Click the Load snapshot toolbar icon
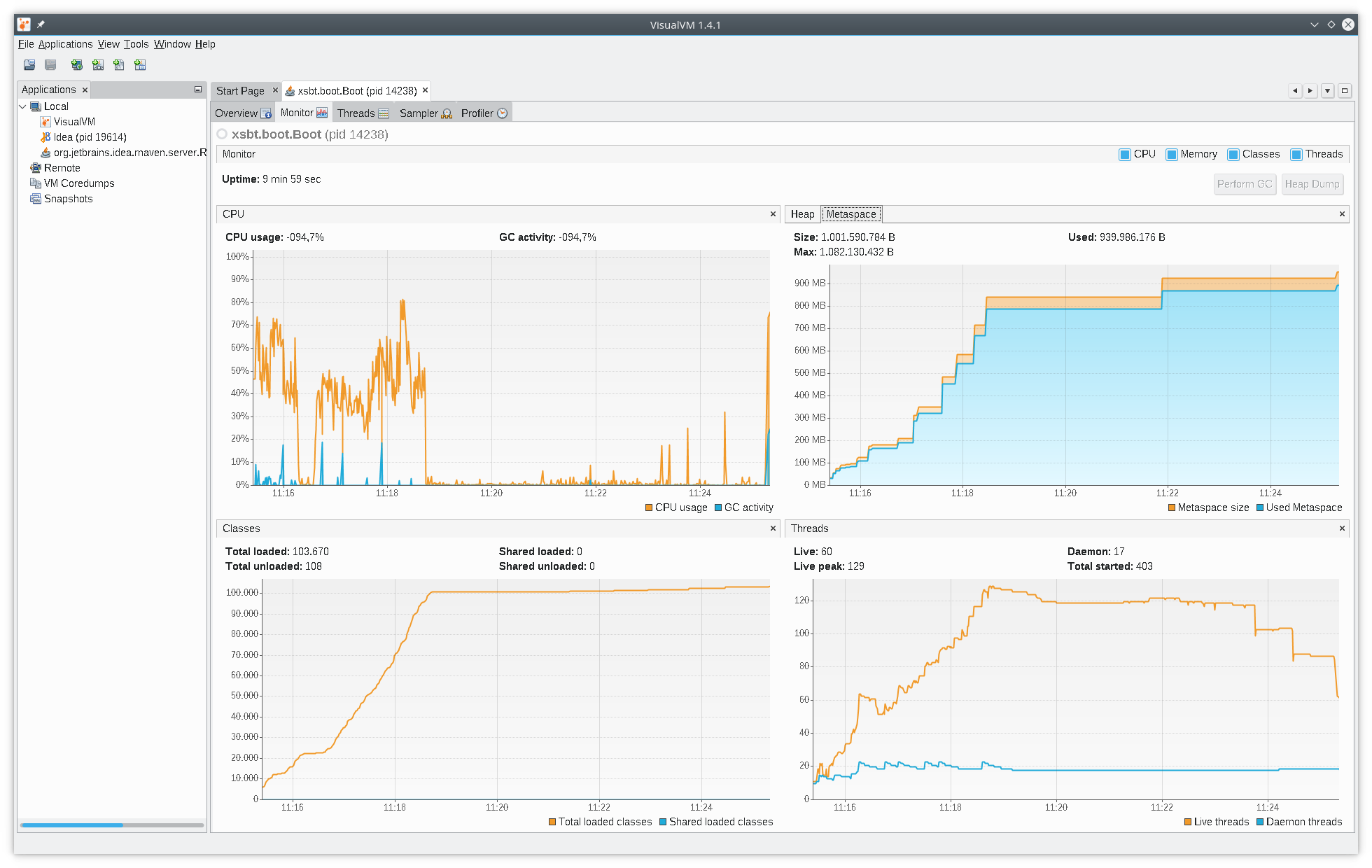Viewport: 1372px width, 868px height. pyautogui.click(x=29, y=65)
